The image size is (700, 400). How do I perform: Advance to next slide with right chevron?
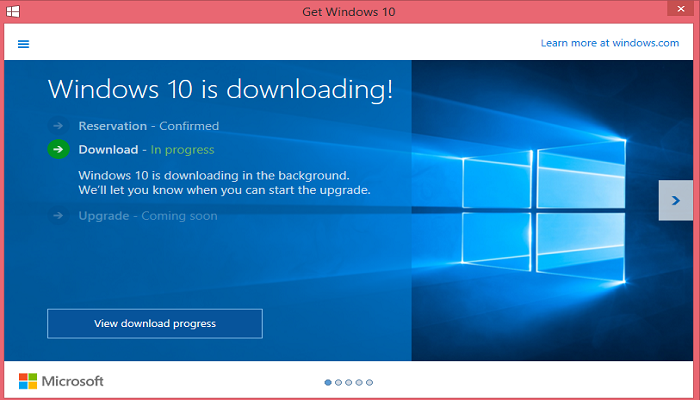click(x=676, y=200)
